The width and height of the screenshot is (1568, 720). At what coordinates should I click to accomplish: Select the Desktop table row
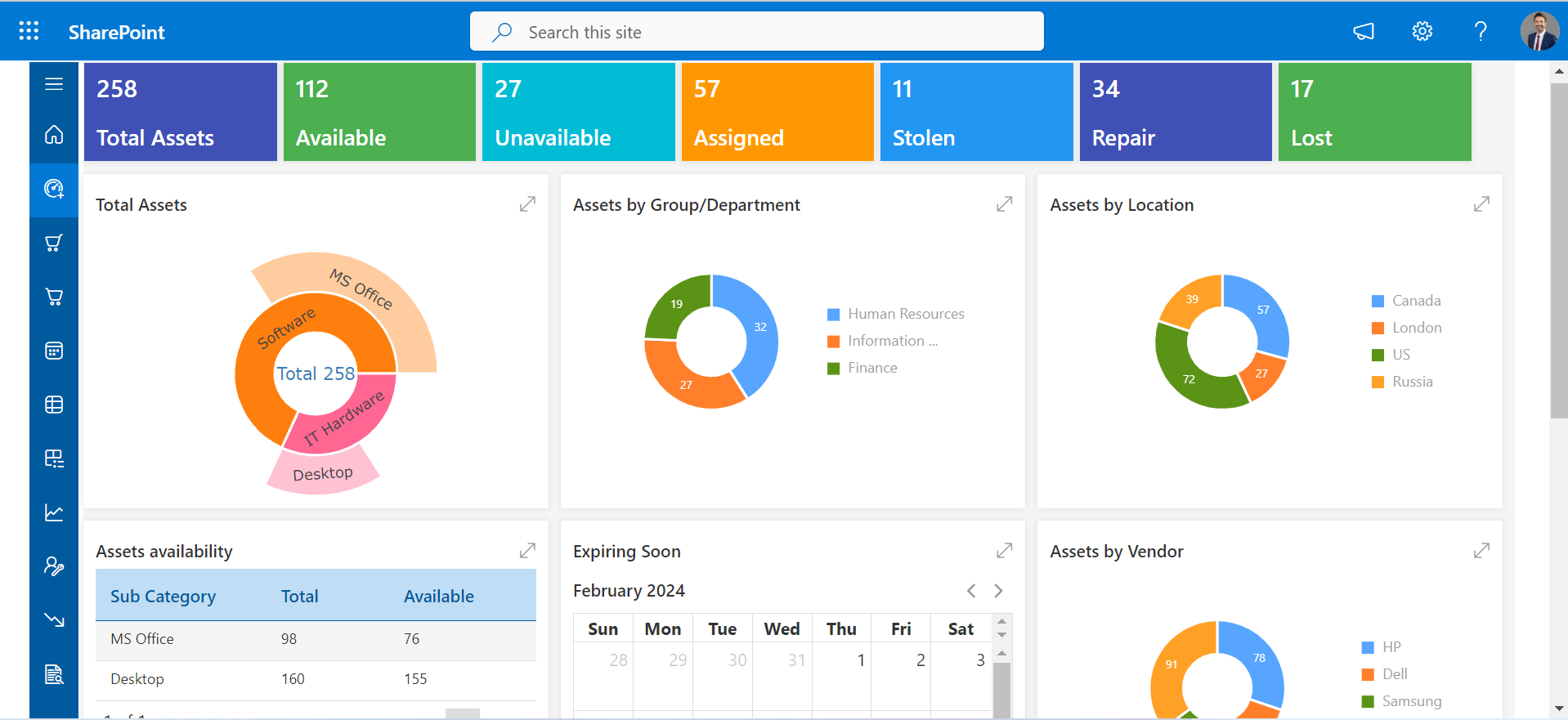[x=316, y=680]
